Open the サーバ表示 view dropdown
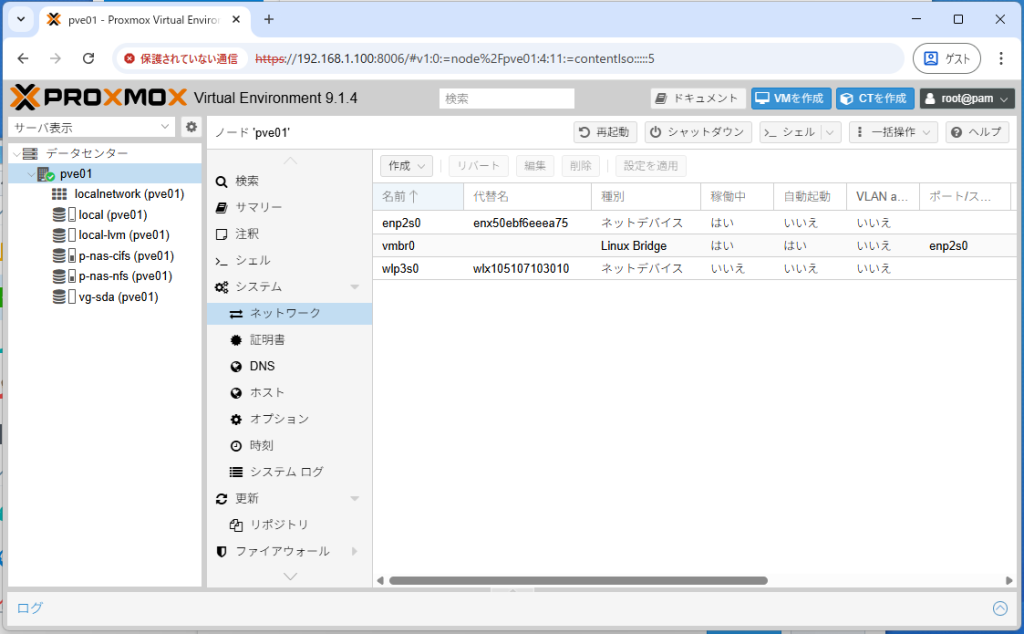 pos(92,127)
